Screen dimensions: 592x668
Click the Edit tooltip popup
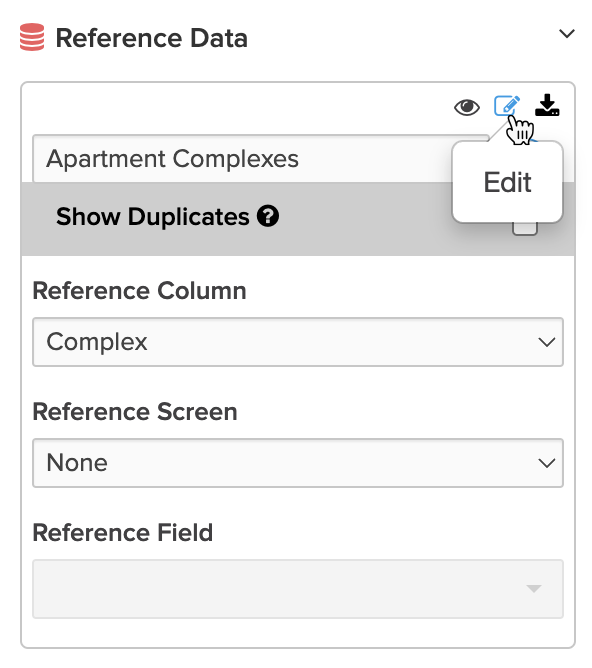click(507, 182)
